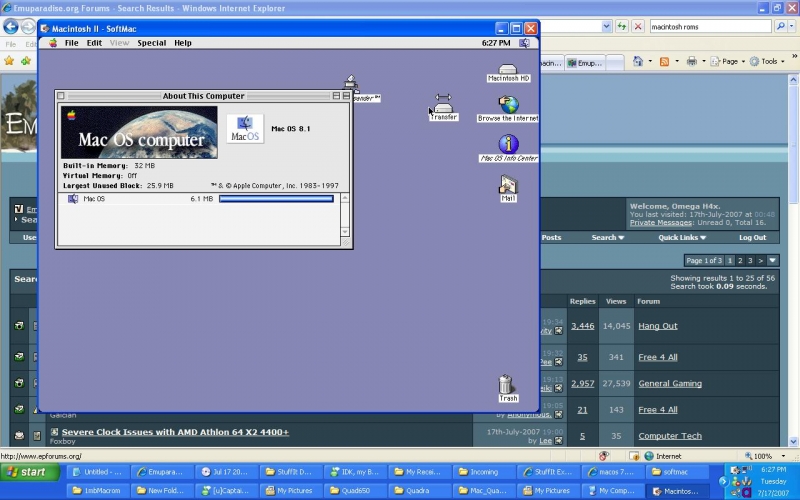Screen dimensions: 800x500
Task: Click the IE page scrollbar up arrow
Action: (793, 80)
